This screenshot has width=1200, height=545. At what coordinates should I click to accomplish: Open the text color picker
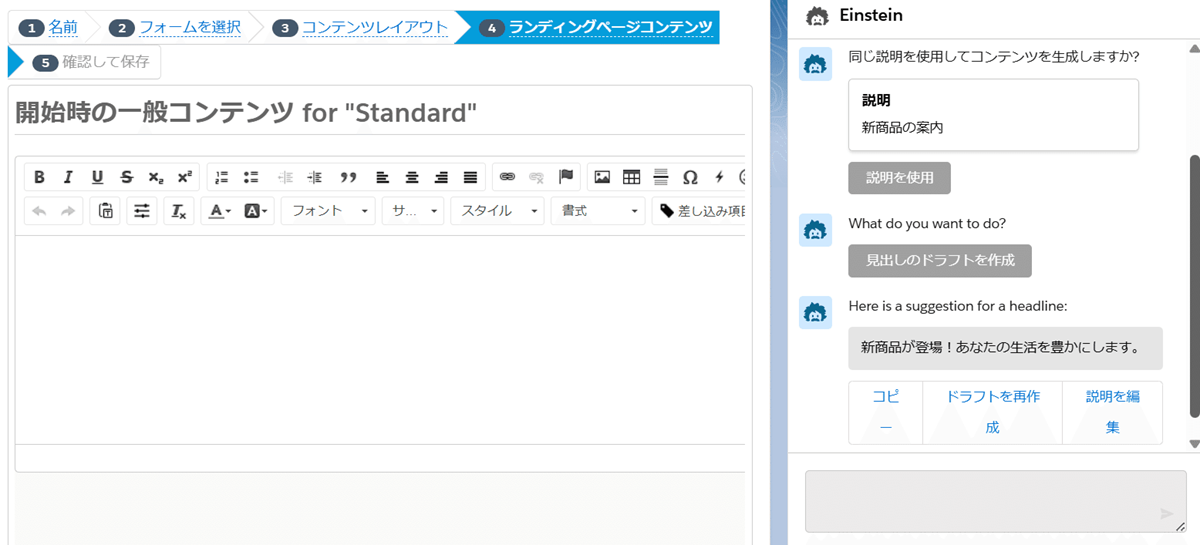point(219,211)
